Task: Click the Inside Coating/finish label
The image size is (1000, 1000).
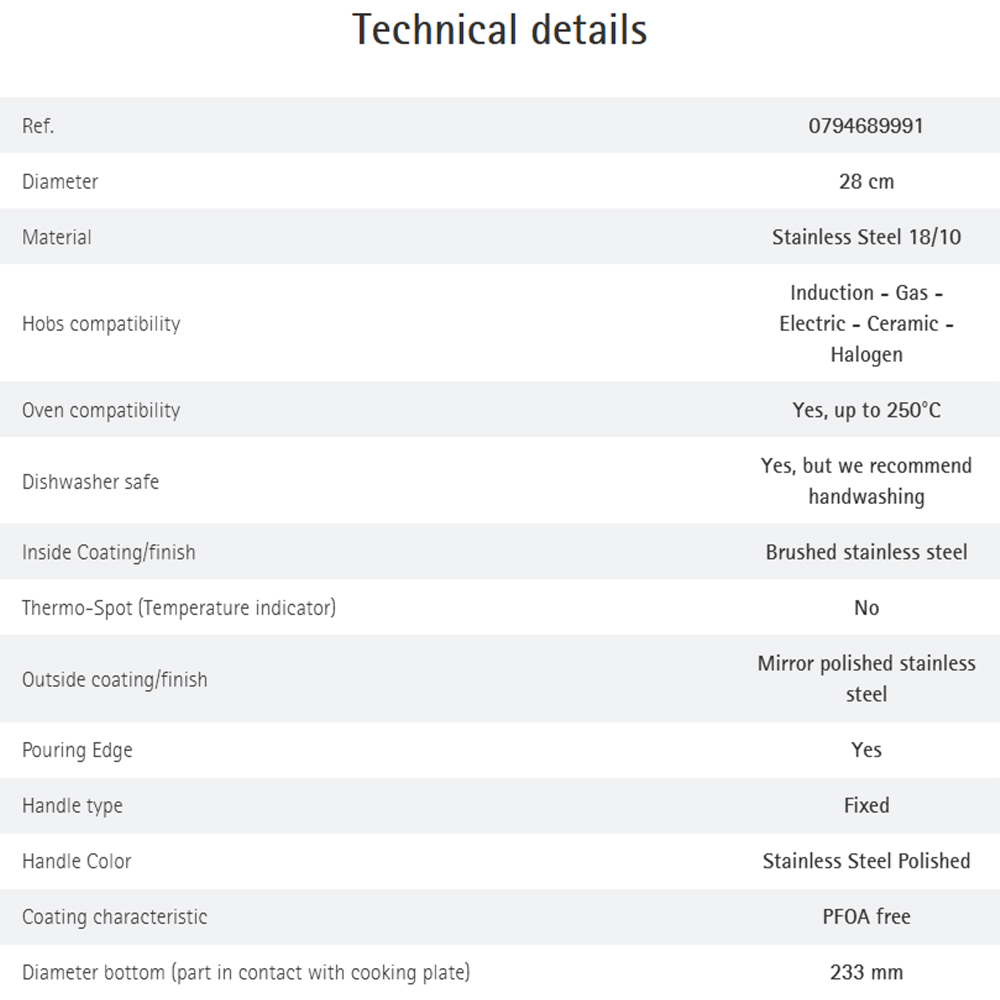Action: click(109, 552)
